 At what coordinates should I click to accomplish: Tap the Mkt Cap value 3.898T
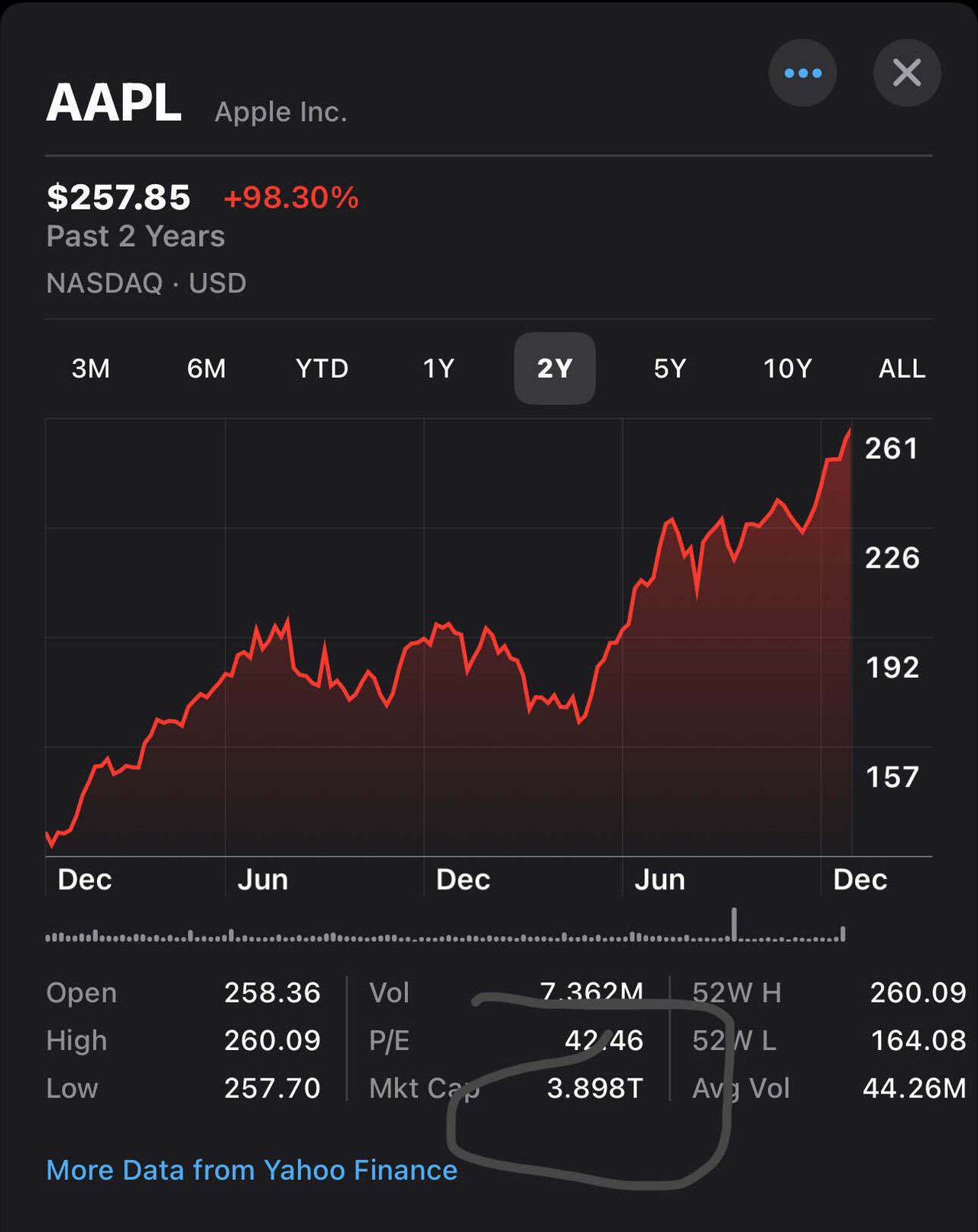pyautogui.click(x=594, y=1088)
